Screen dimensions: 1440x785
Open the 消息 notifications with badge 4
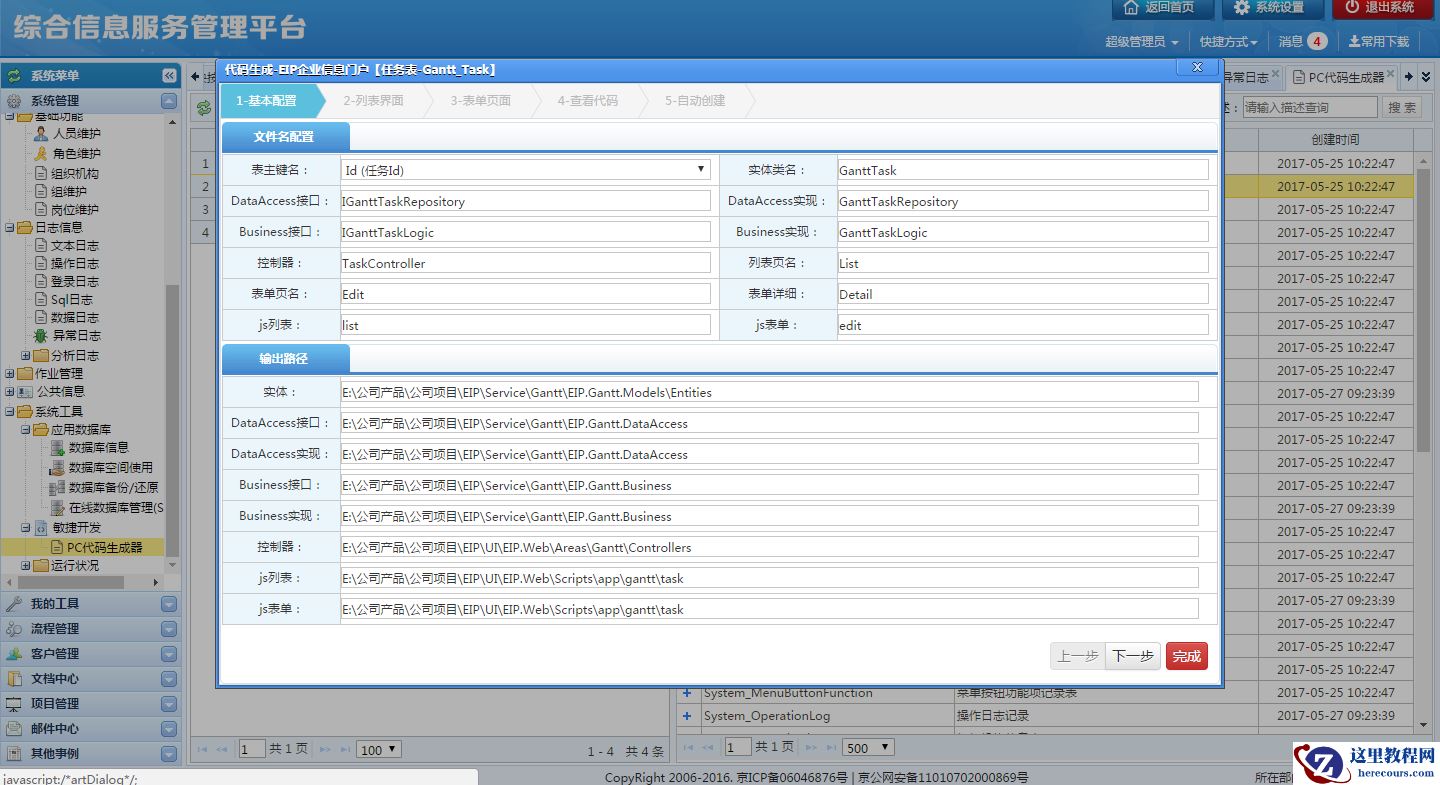[x=1302, y=42]
